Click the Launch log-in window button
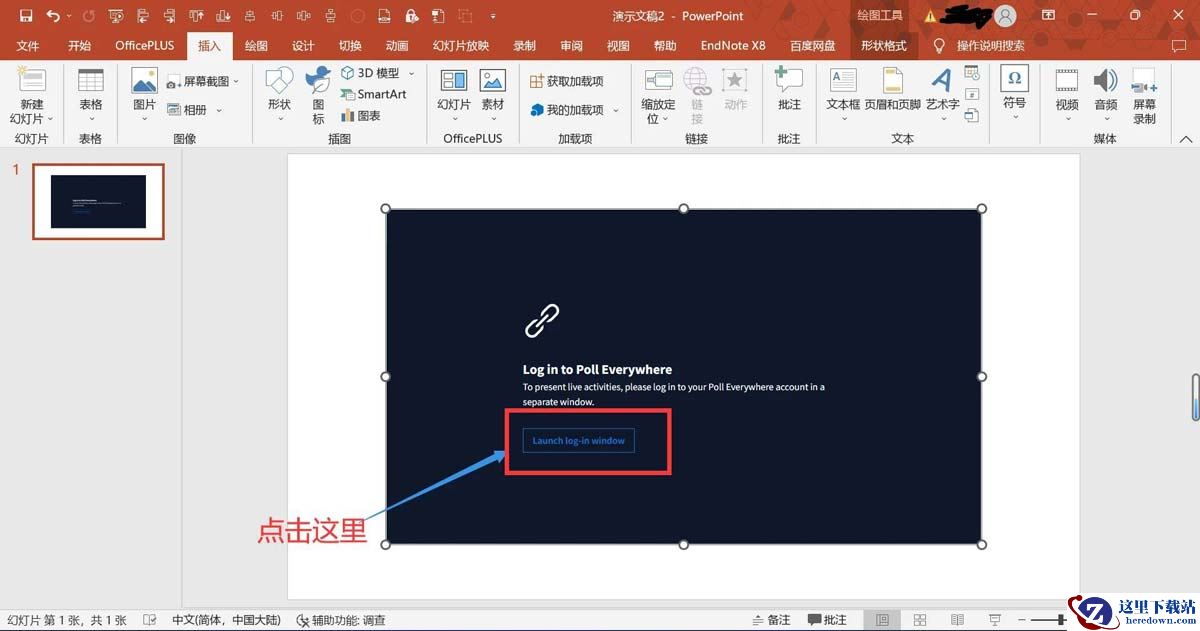This screenshot has width=1200, height=631. (578, 441)
